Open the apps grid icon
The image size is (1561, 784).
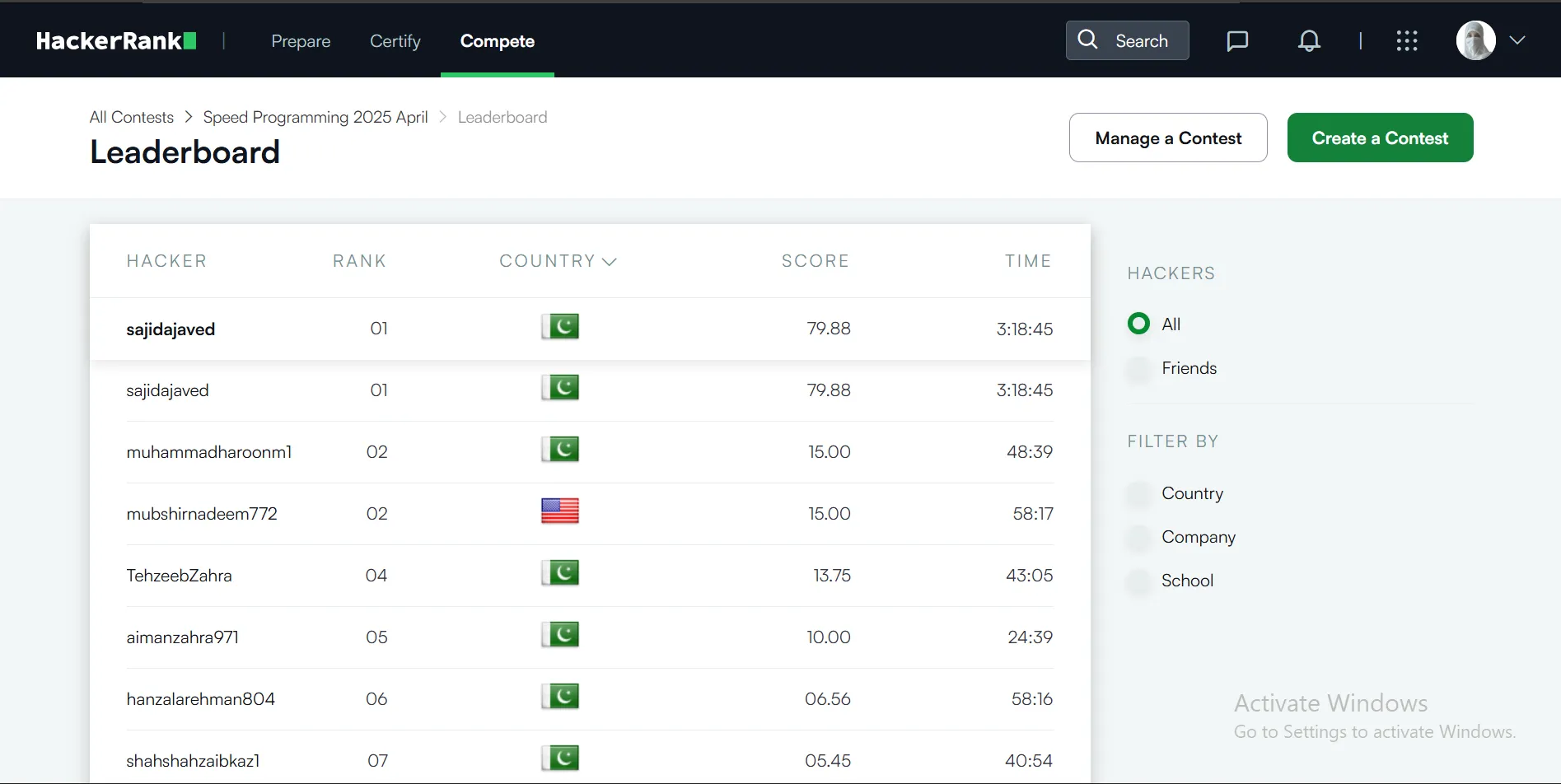[x=1407, y=41]
